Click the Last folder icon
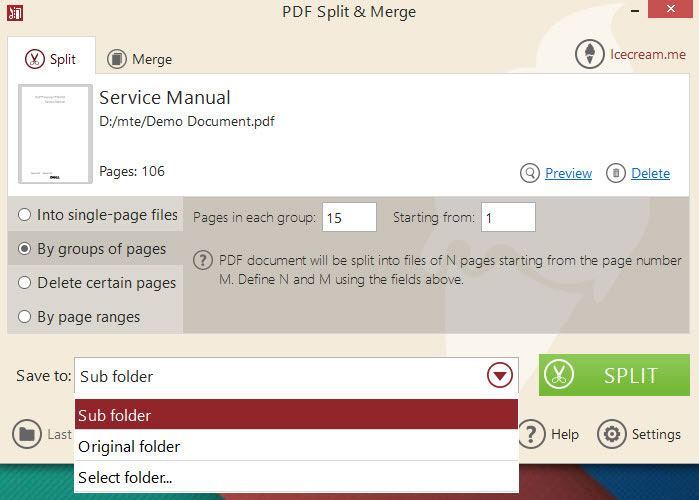This screenshot has height=500, width=699. (27, 434)
